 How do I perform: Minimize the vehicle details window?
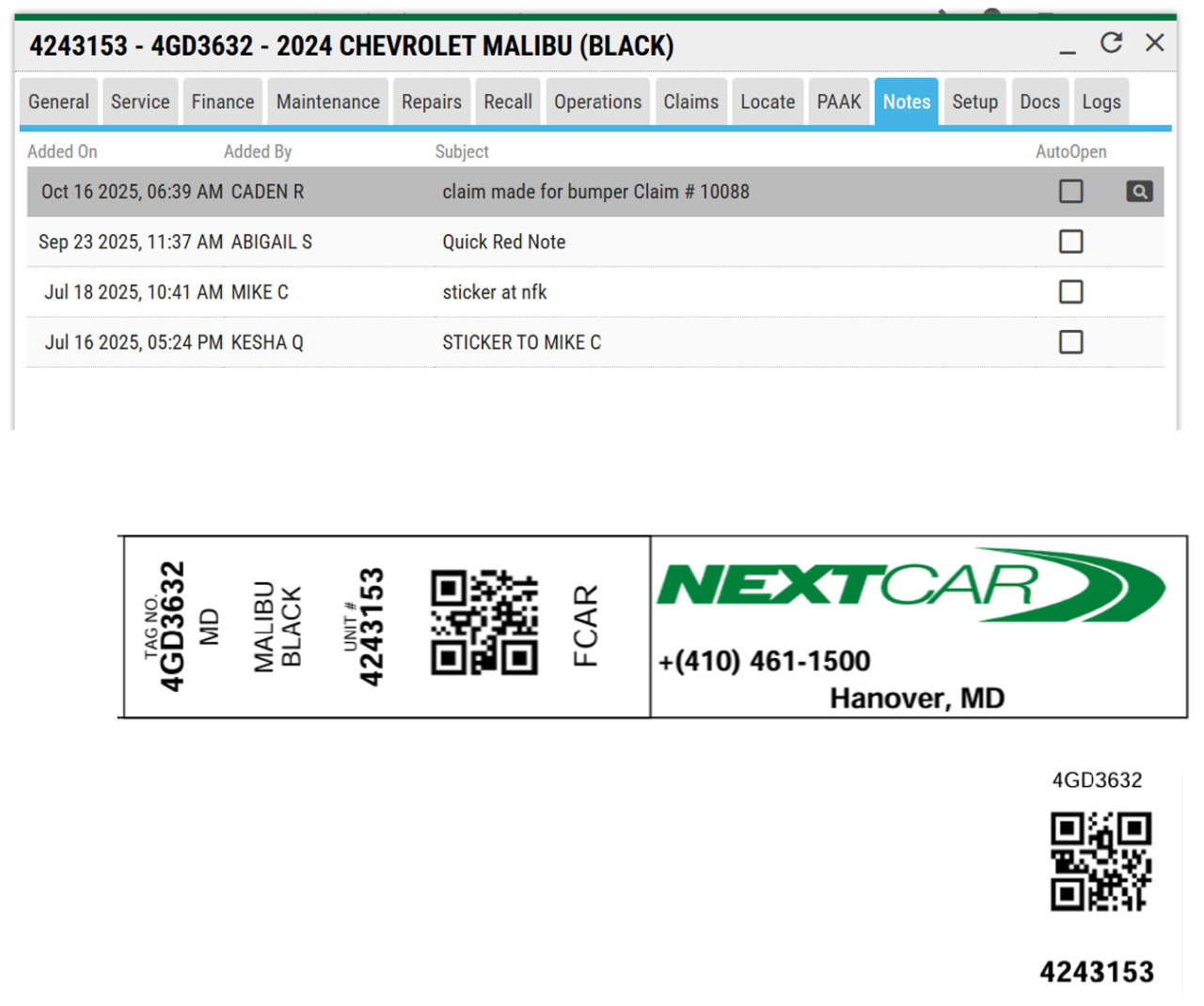pyautogui.click(x=1067, y=47)
